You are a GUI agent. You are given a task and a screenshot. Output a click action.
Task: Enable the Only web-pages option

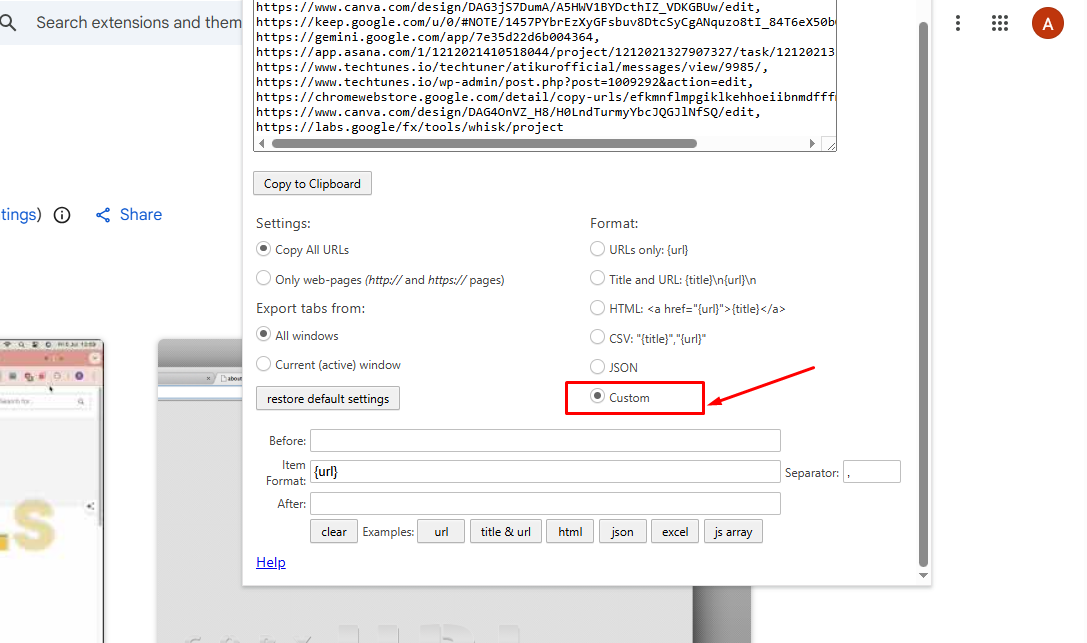[263, 278]
